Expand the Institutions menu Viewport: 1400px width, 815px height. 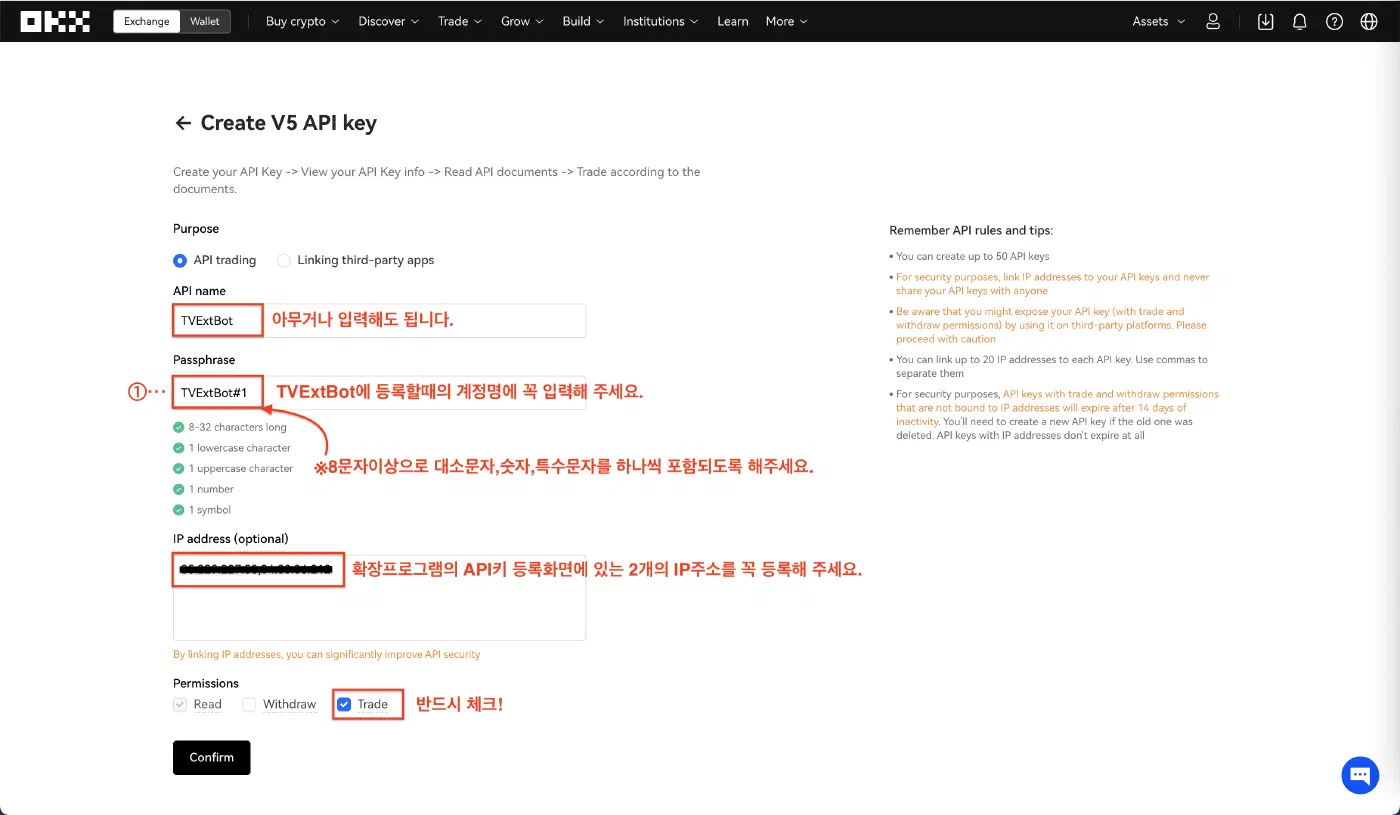[660, 21]
